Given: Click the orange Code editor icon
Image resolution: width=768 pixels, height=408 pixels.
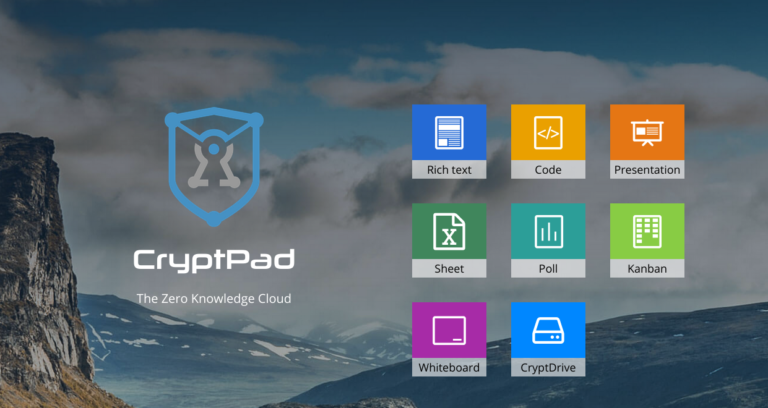Looking at the screenshot, I should [548, 132].
